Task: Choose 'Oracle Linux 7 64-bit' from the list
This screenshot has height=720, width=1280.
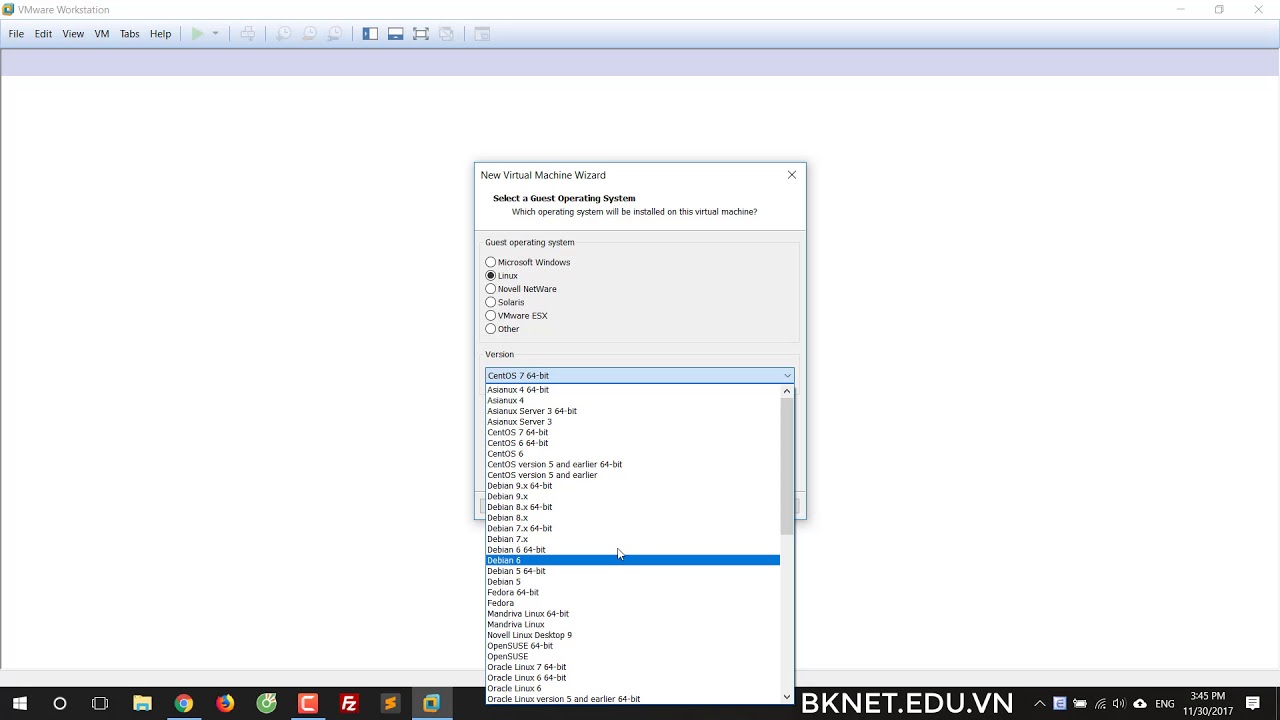Action: 632,667
